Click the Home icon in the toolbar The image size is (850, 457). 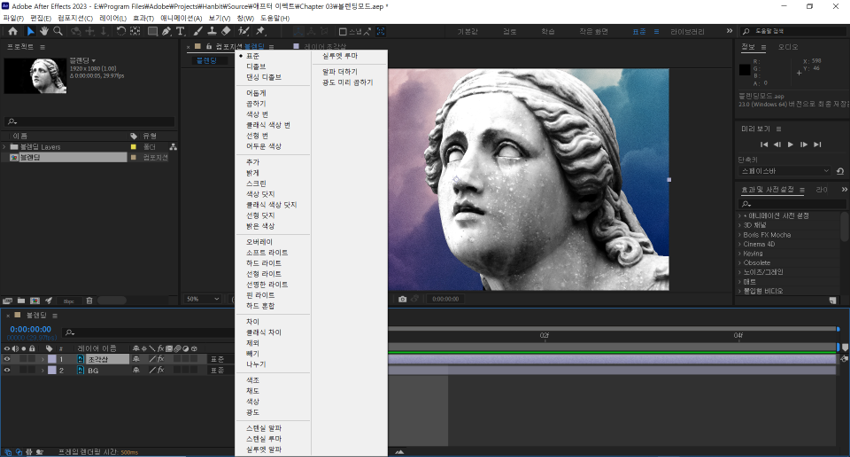tap(13, 31)
